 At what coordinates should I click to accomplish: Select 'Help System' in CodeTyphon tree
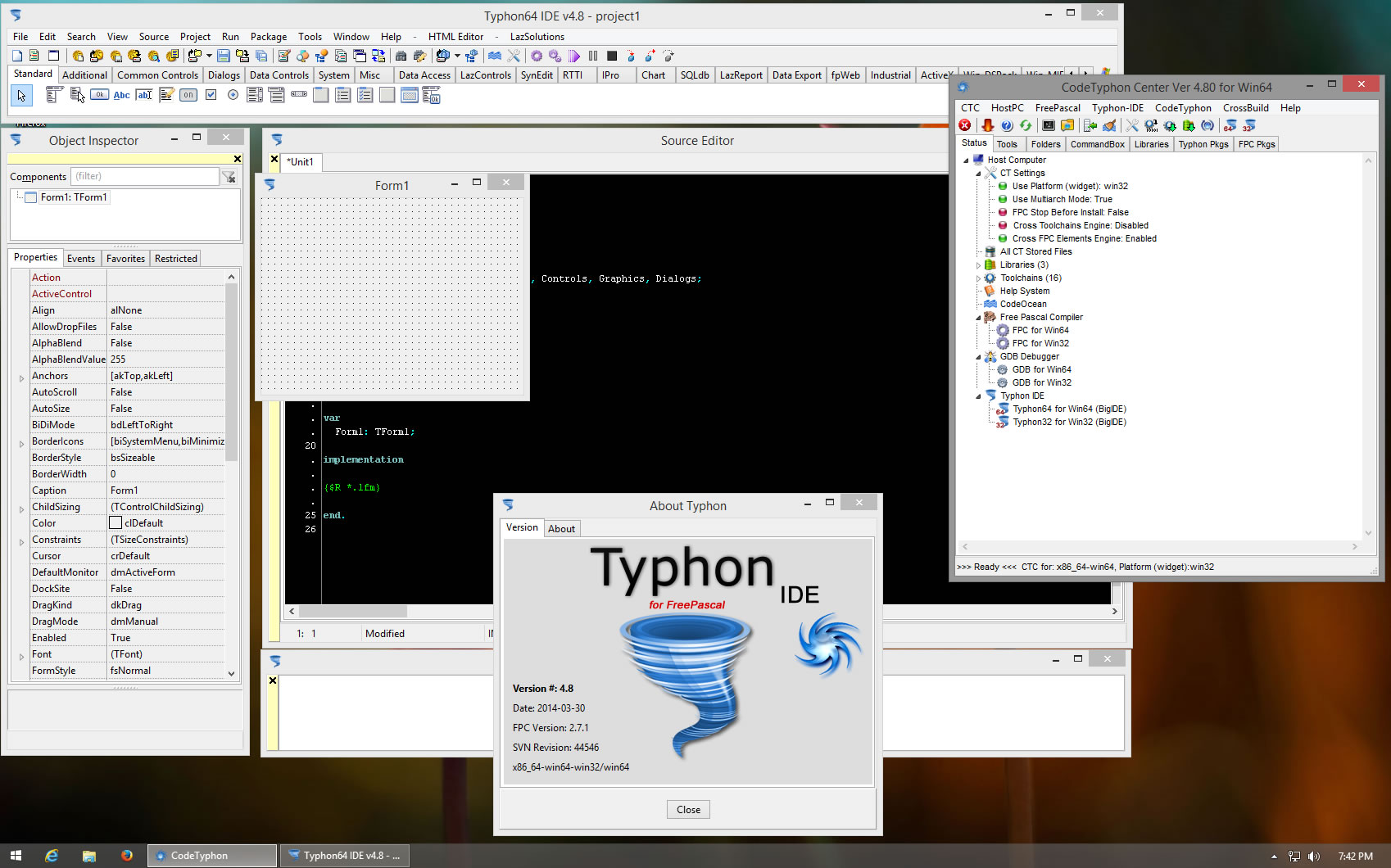click(1024, 292)
